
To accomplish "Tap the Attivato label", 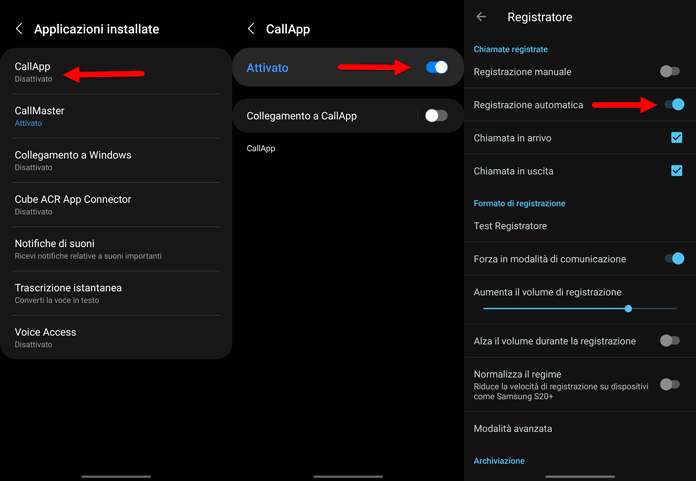I will point(267,68).
